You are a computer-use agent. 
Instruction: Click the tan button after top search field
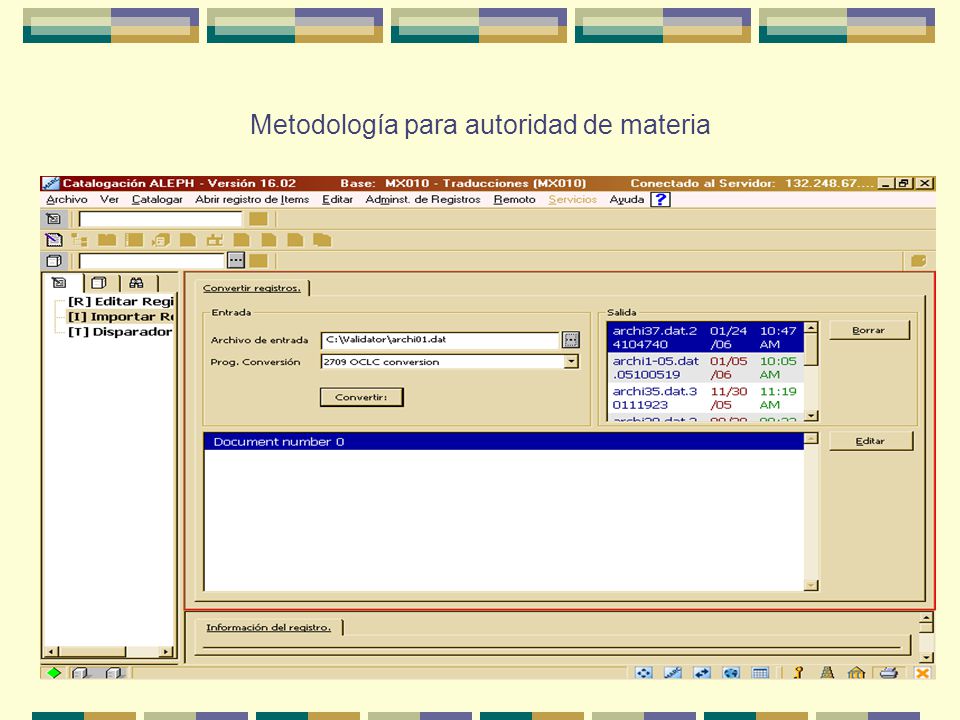point(258,219)
